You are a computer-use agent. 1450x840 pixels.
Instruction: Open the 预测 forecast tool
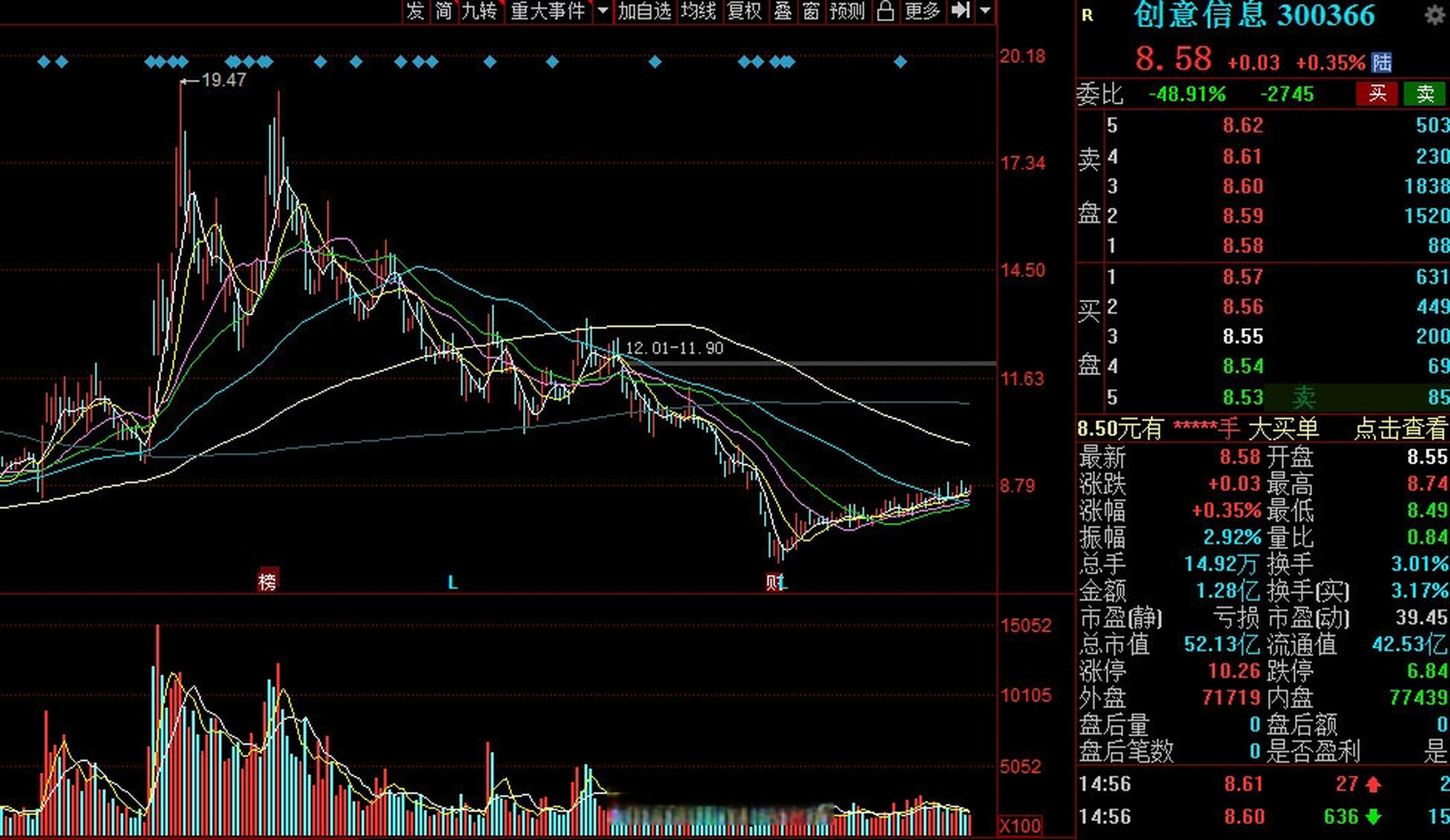pyautogui.click(x=847, y=11)
